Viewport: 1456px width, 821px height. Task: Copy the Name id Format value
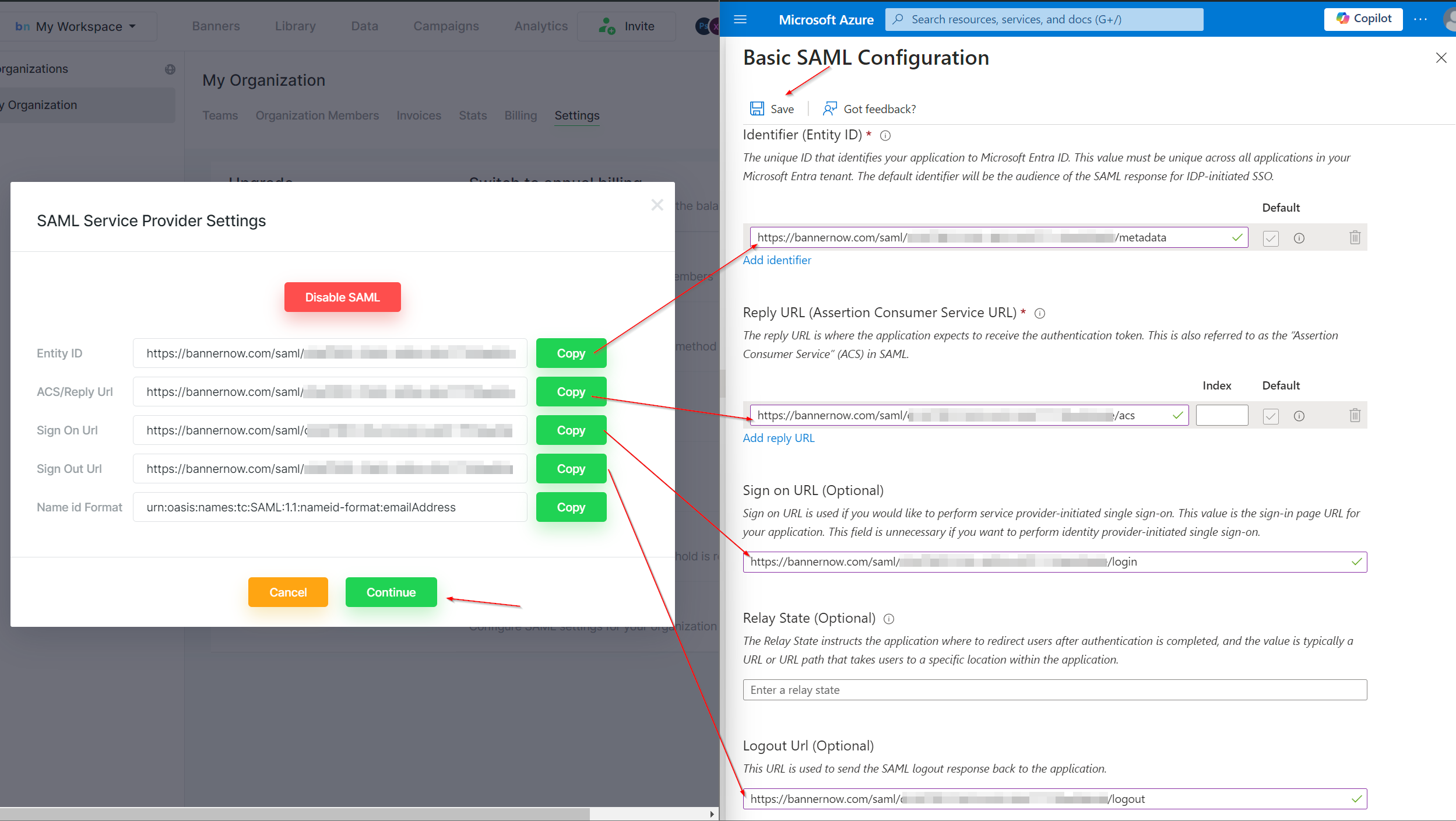click(571, 507)
